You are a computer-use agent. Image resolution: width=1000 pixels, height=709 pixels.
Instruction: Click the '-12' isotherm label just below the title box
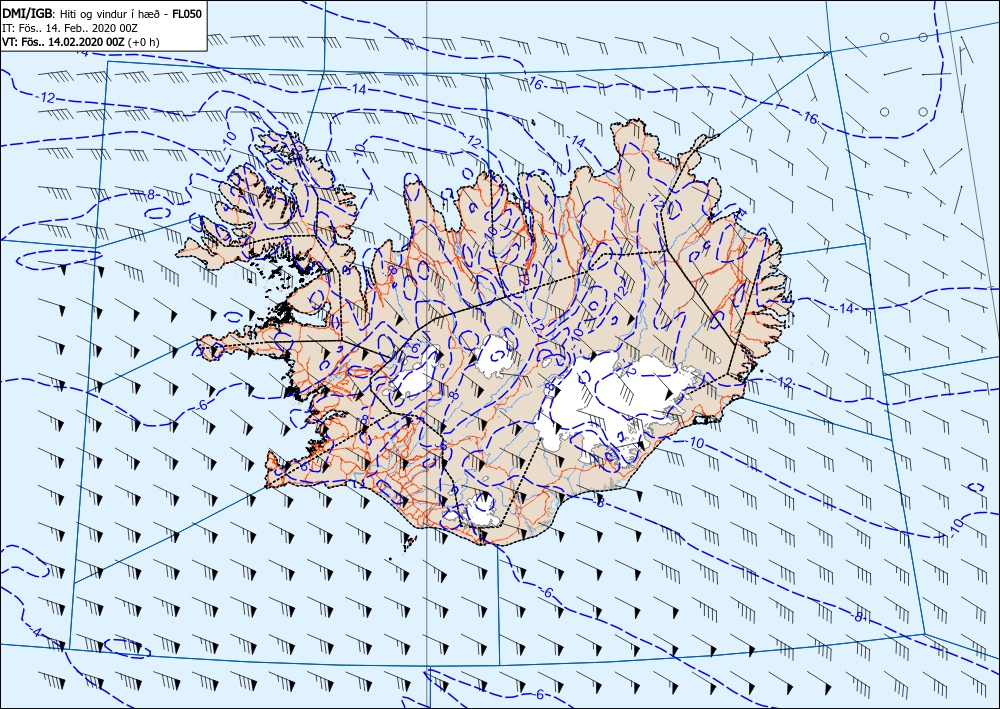46,98
